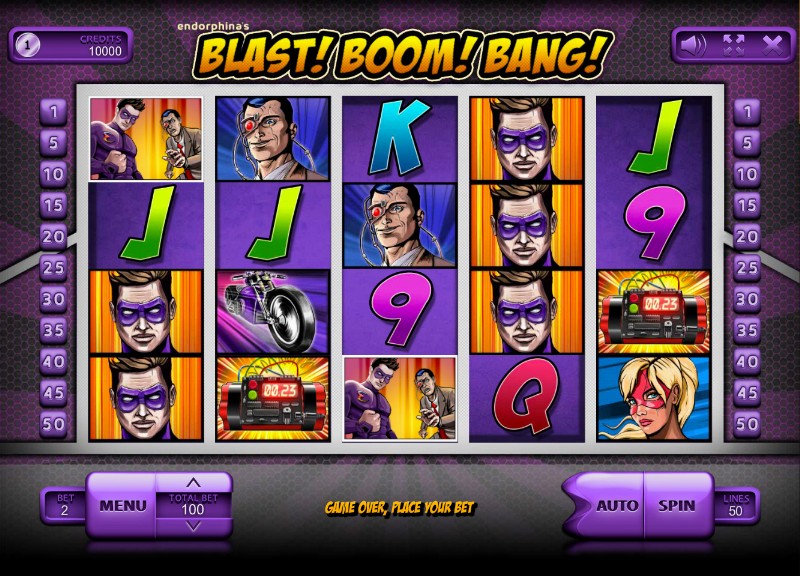800x576 pixels.
Task: Mute the game sound speaker icon
Action: [x=693, y=46]
